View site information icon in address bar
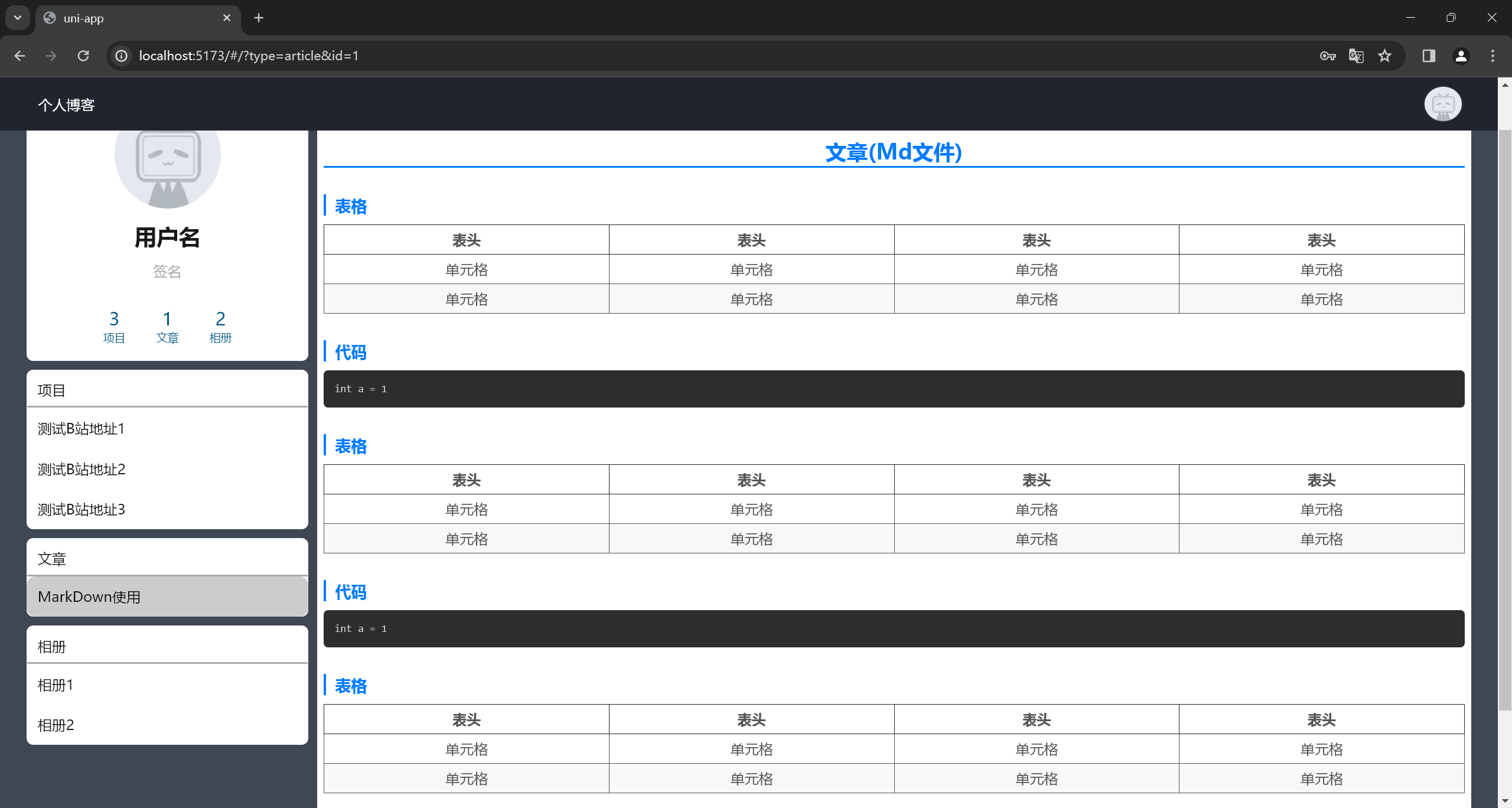Screen dimensions: 1512x808 tap(121, 56)
